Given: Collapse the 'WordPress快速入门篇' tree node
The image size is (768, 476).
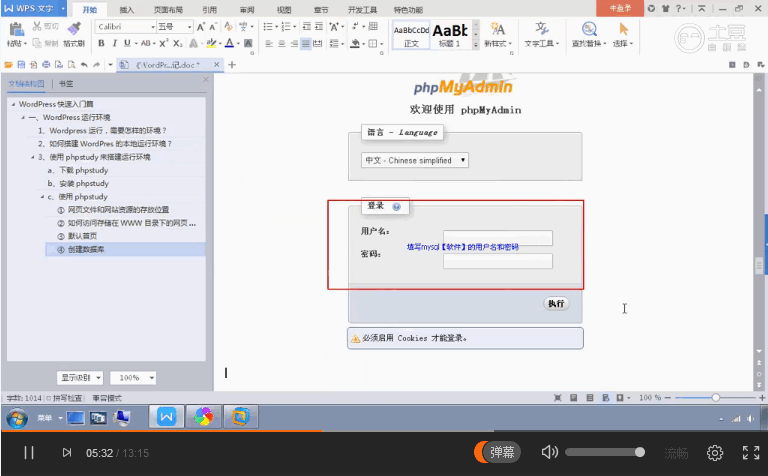Looking at the screenshot, I should [x=13, y=104].
